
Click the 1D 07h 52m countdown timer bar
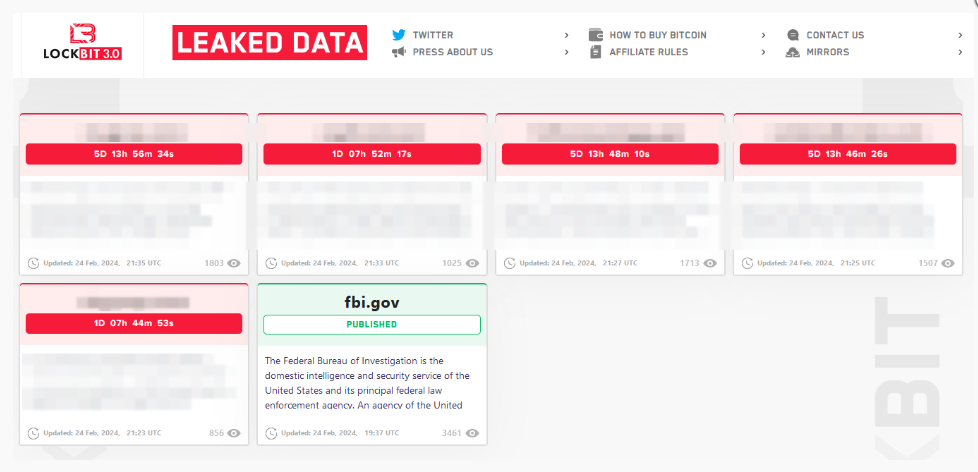pos(372,154)
